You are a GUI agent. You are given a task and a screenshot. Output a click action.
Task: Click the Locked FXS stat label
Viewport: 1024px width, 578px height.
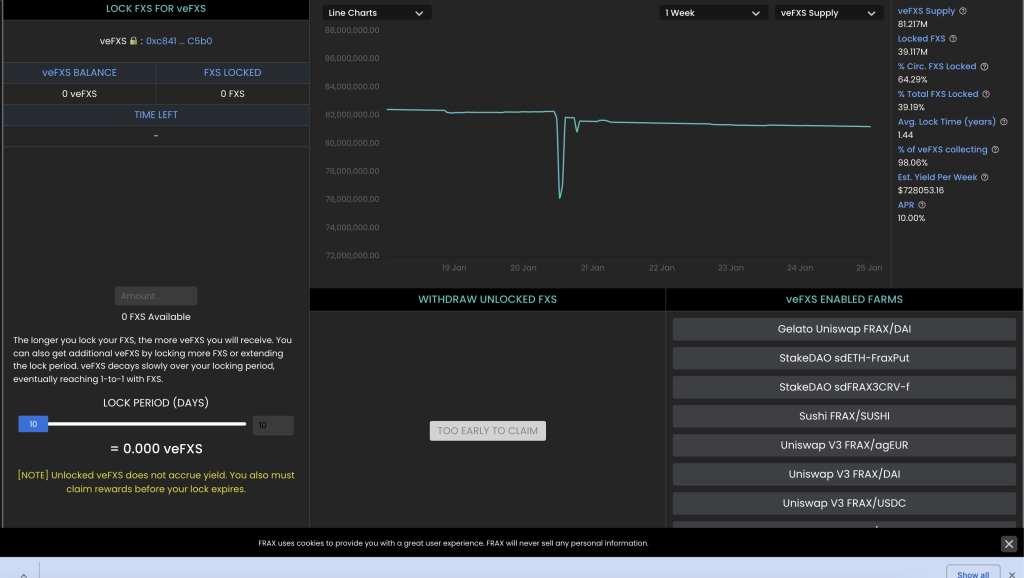921,39
